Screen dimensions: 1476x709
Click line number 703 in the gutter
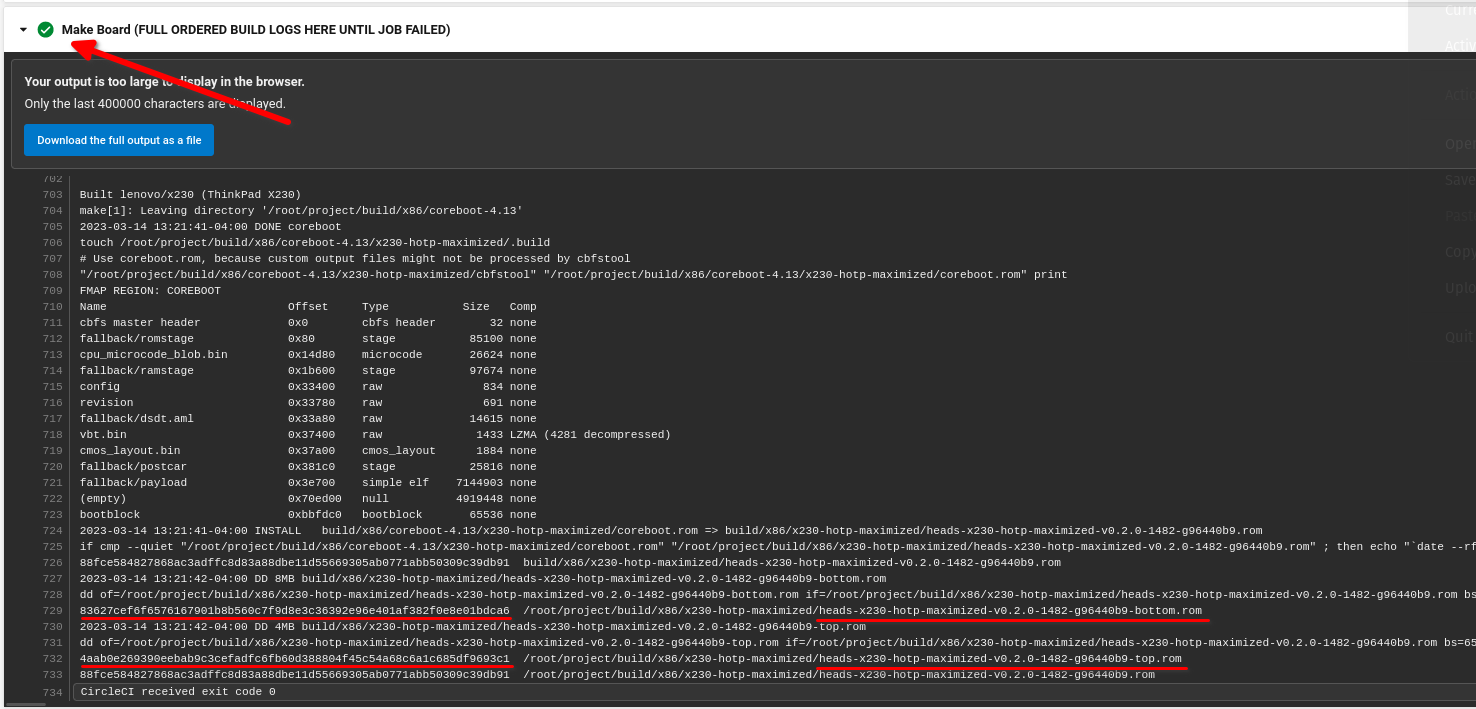point(53,195)
